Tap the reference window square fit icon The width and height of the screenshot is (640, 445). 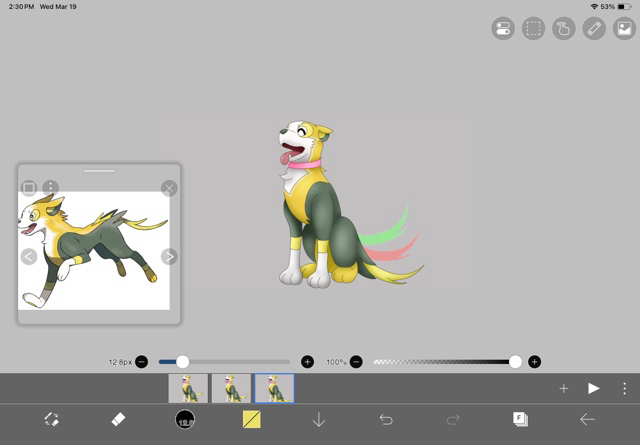coord(29,188)
